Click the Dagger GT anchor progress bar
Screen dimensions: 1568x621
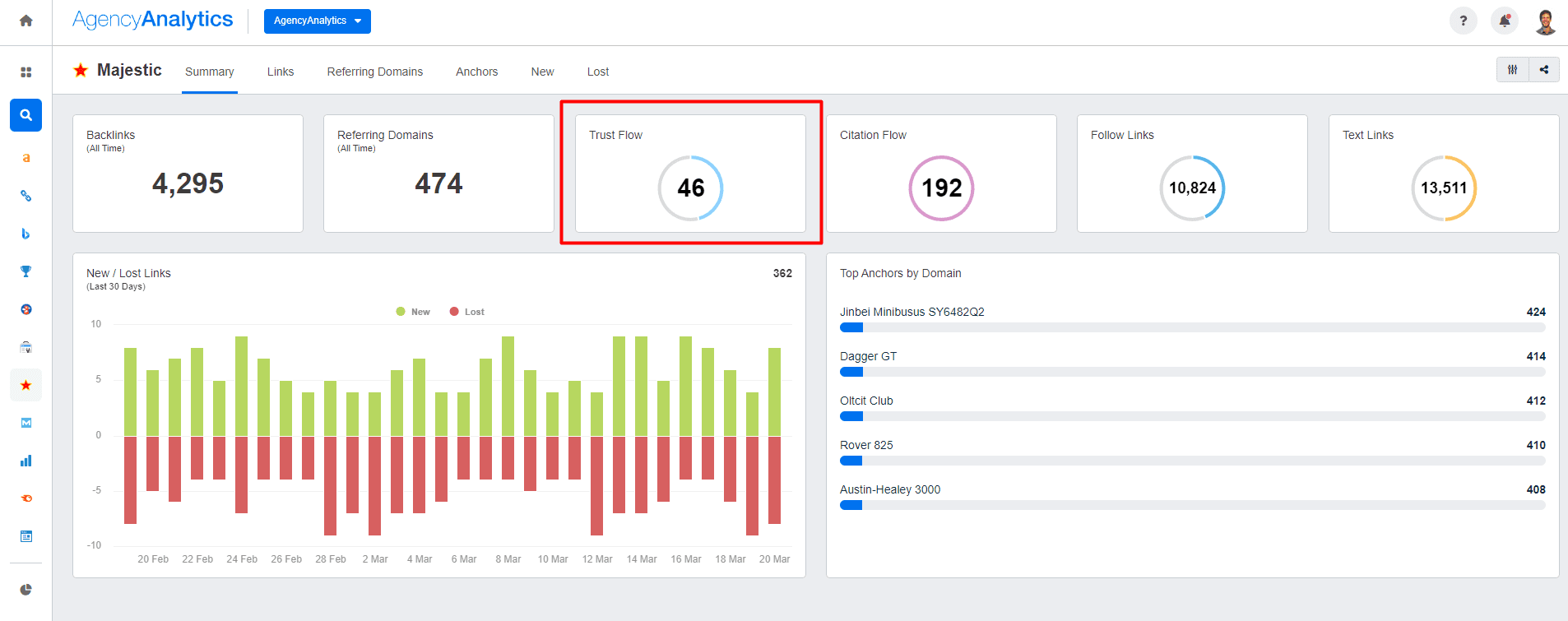pos(1192,372)
